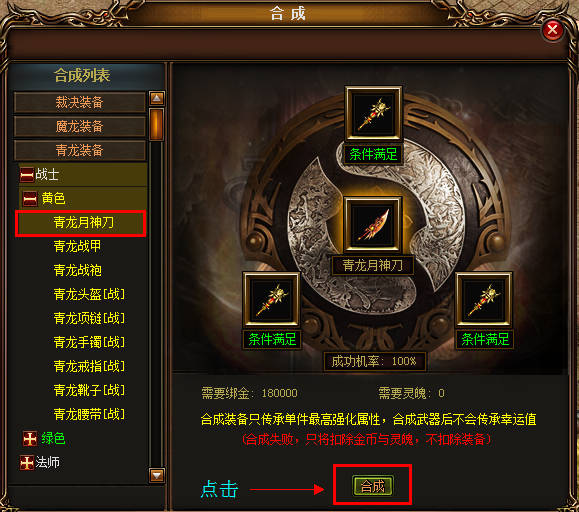Click the top material staff slot icon
This screenshot has height=512, width=579.
pyautogui.click(x=373, y=114)
